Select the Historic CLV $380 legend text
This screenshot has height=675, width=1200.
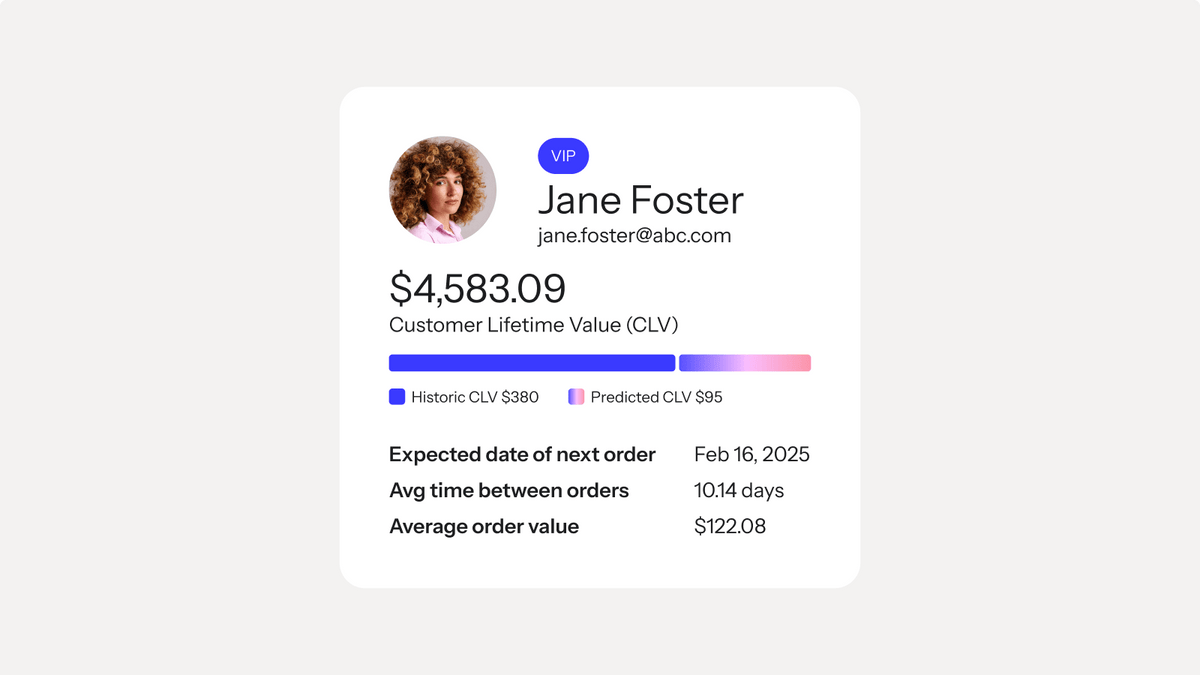[x=475, y=397]
